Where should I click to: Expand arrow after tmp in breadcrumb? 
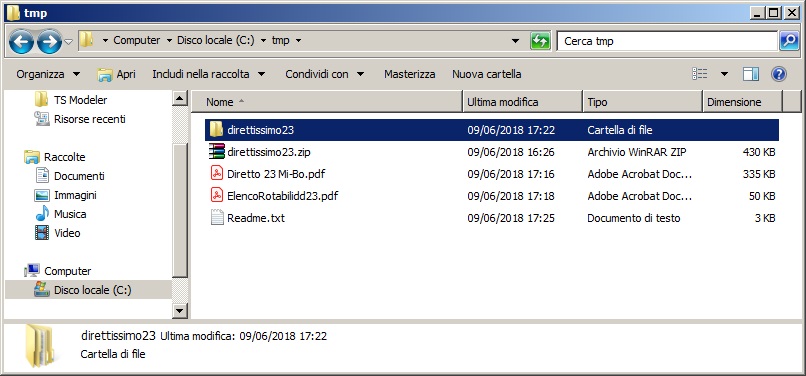[298, 41]
